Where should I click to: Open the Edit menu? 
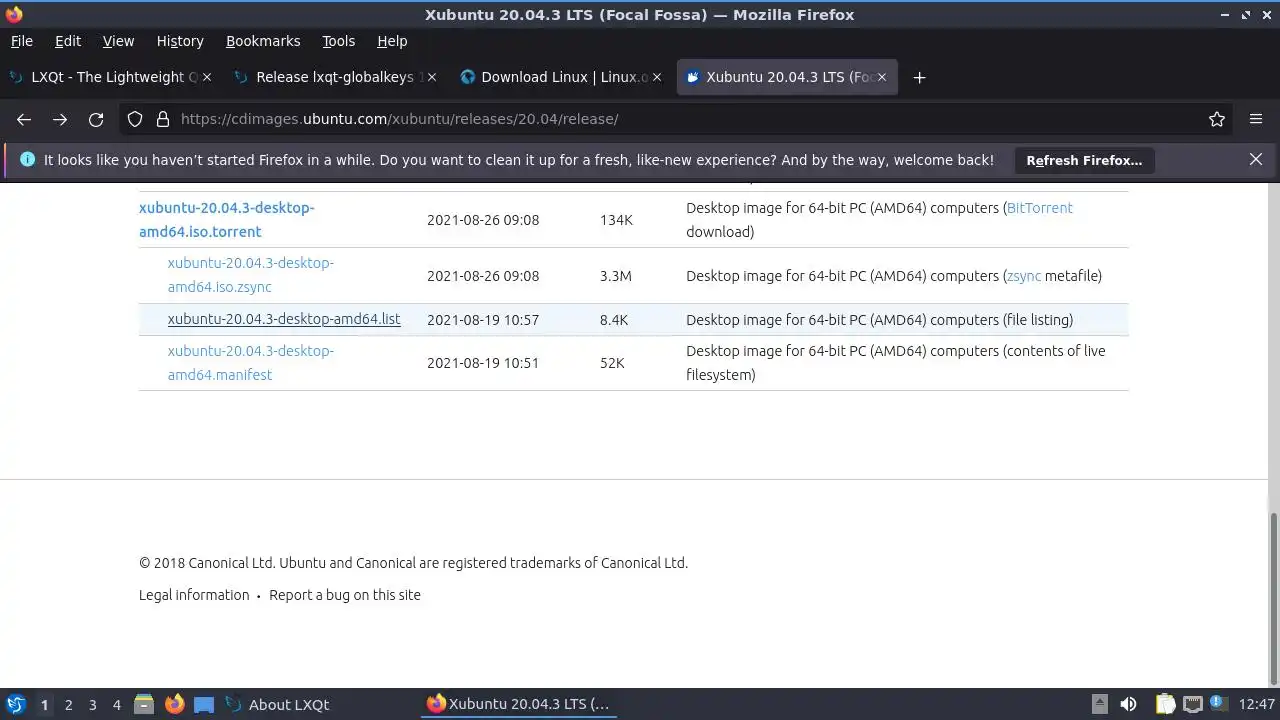pos(68,41)
